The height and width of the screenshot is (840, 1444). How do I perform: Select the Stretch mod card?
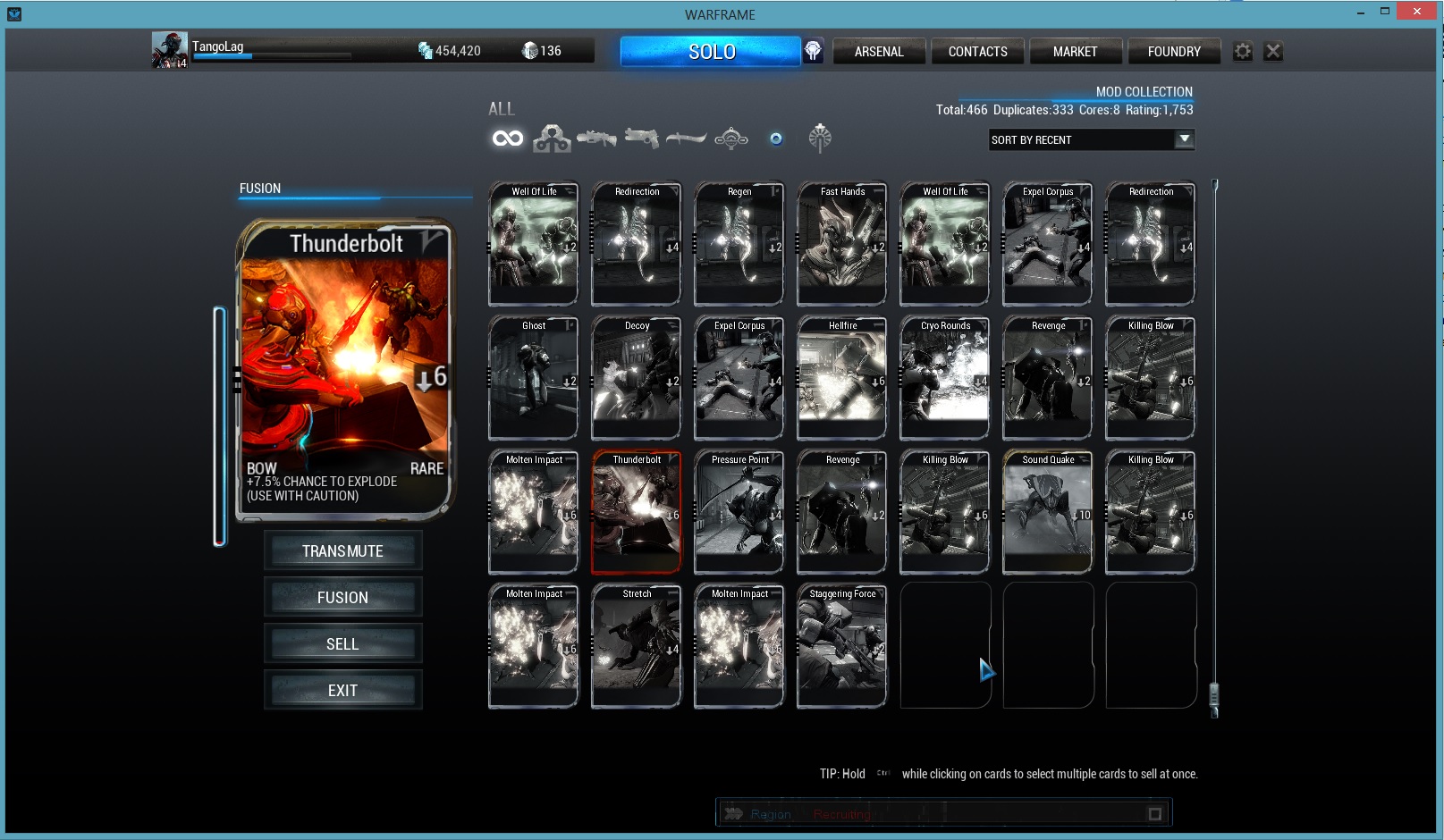coord(637,646)
